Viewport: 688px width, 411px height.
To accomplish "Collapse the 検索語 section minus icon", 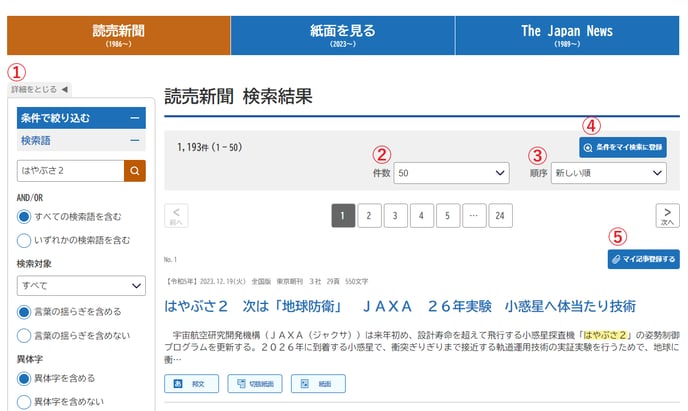I will (x=134, y=142).
